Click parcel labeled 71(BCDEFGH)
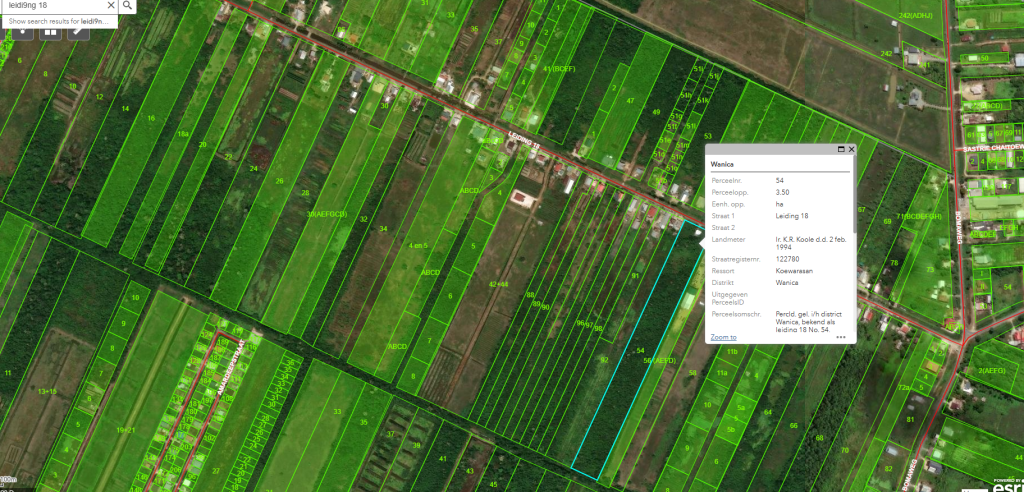 [x=919, y=216]
